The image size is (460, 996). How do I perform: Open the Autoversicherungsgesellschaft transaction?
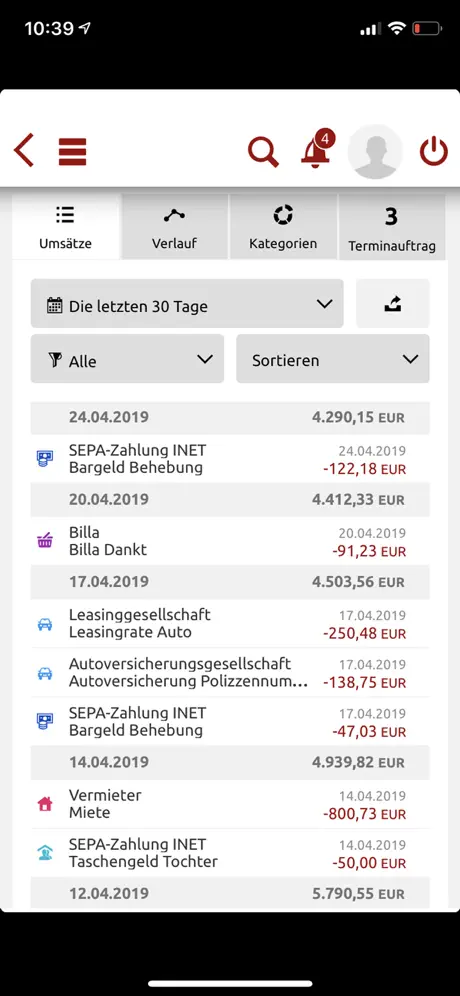230,673
